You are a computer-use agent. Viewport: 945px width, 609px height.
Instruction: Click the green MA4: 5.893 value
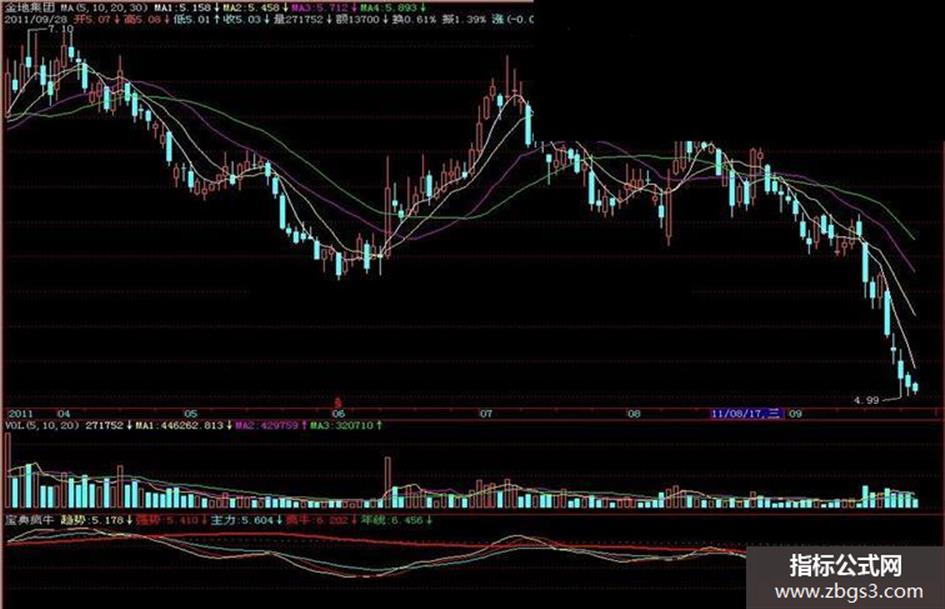390,8
